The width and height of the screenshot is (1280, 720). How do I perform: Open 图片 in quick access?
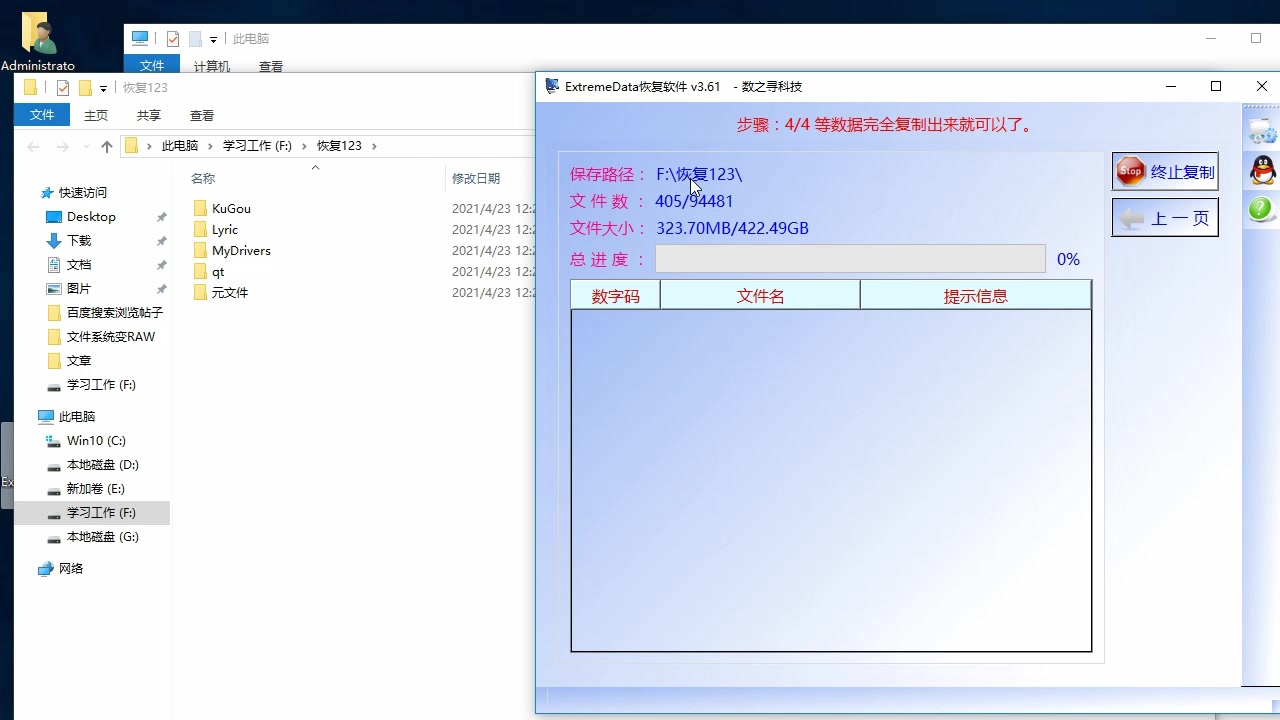[x=79, y=289]
